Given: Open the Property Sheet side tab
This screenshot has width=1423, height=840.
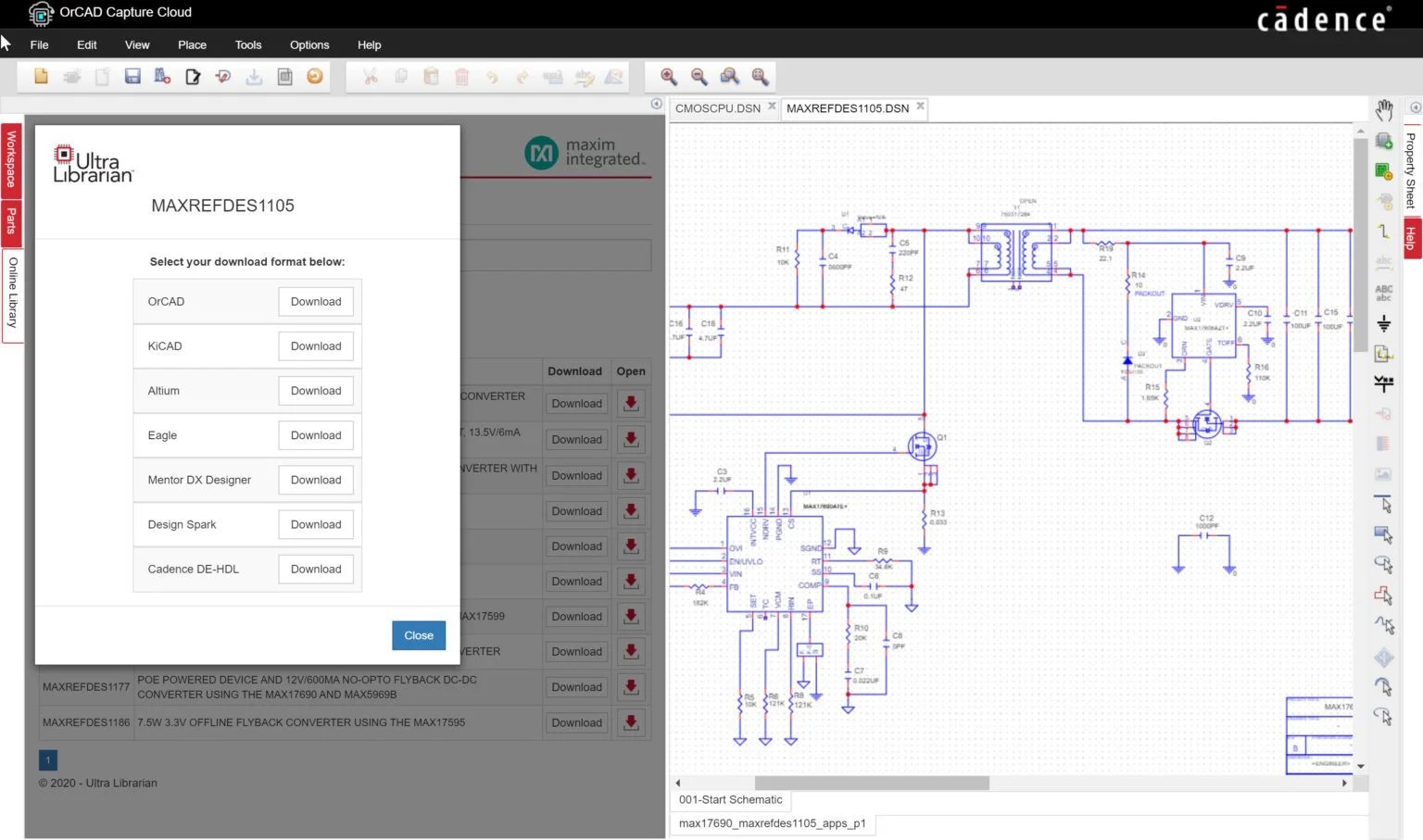Looking at the screenshot, I should pyautogui.click(x=1411, y=170).
